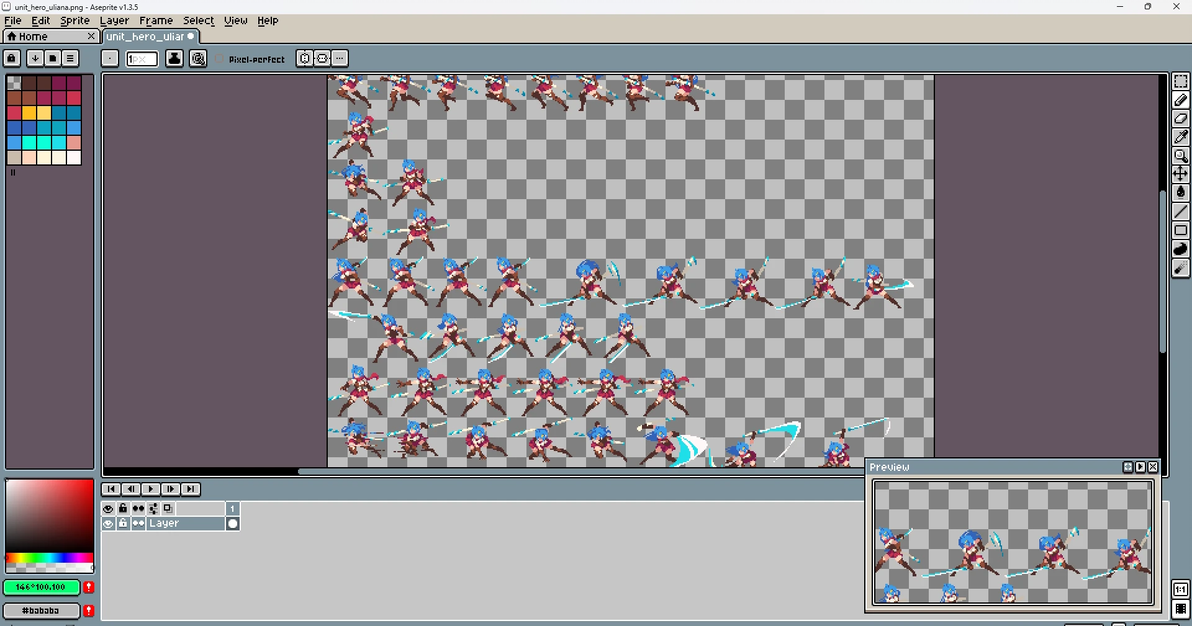
Task: Hide the Layer layer eye icon
Action: [x=108, y=523]
